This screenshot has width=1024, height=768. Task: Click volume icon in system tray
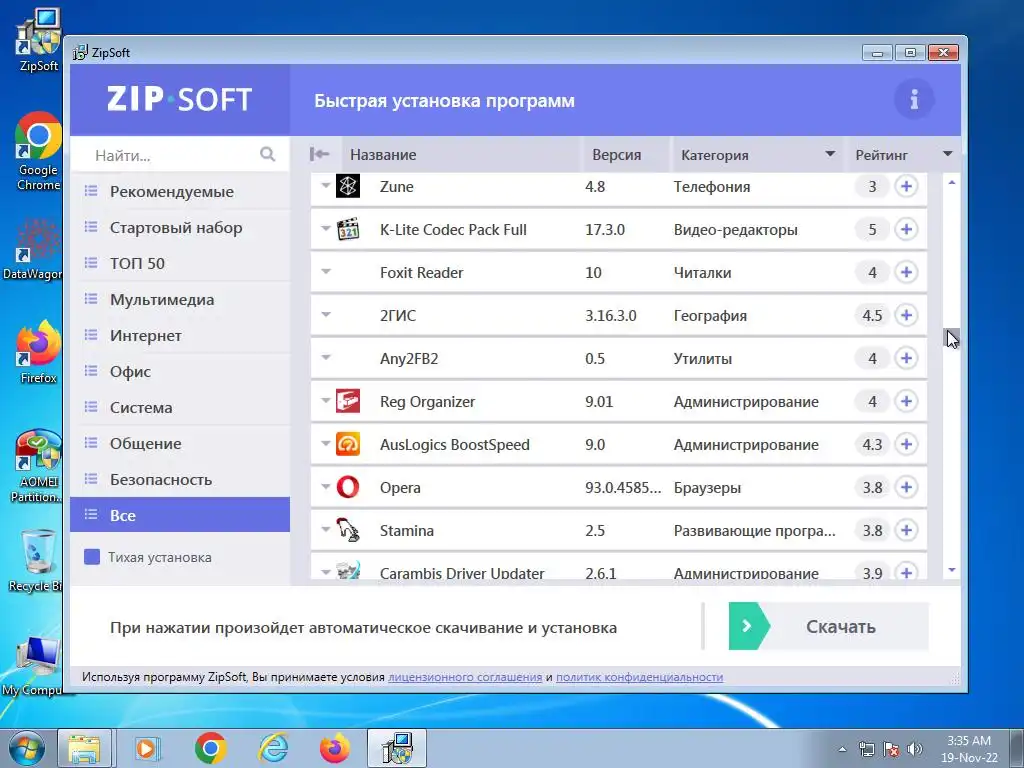pos(915,749)
